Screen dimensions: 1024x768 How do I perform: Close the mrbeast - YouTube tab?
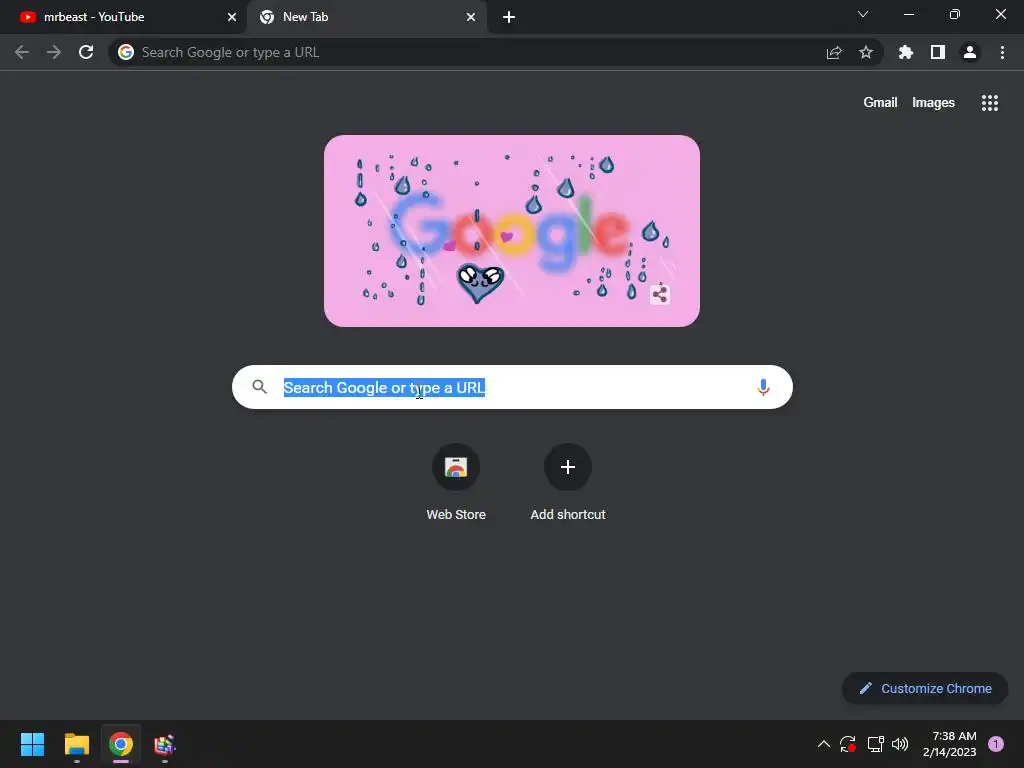point(232,17)
